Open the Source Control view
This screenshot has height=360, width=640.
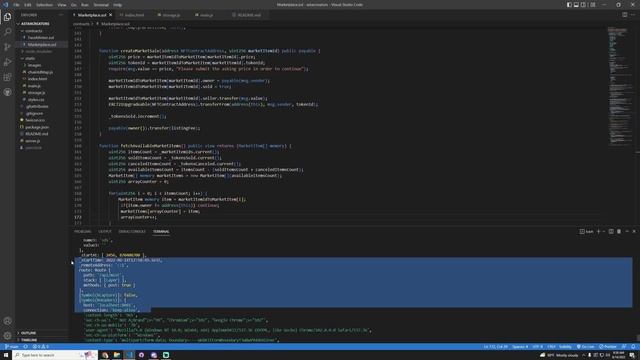[7, 47]
